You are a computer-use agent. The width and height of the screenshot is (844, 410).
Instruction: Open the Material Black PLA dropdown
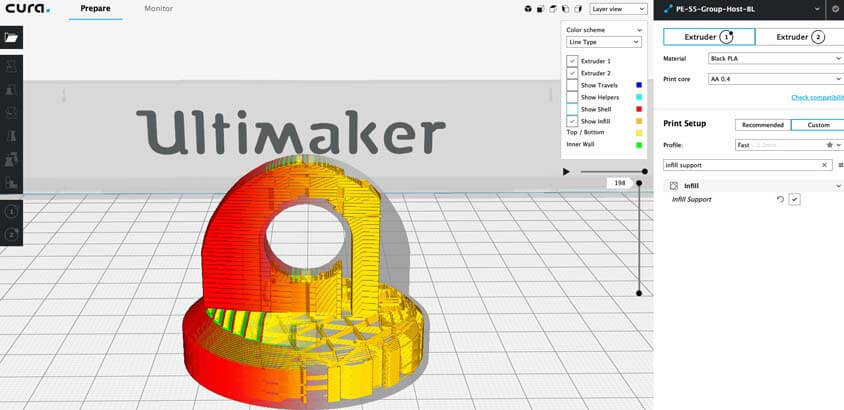(776, 59)
